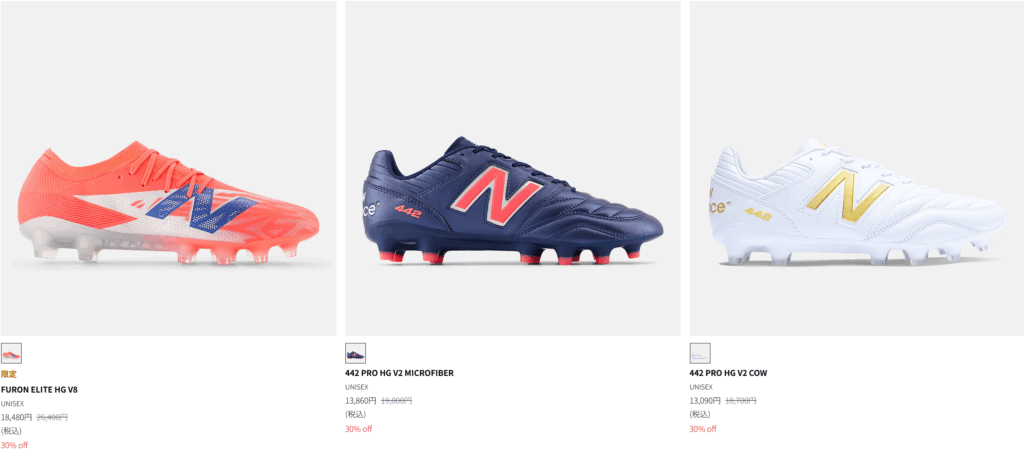Click UNISEX text below 442 PRO HG V2 COW

(x=701, y=387)
